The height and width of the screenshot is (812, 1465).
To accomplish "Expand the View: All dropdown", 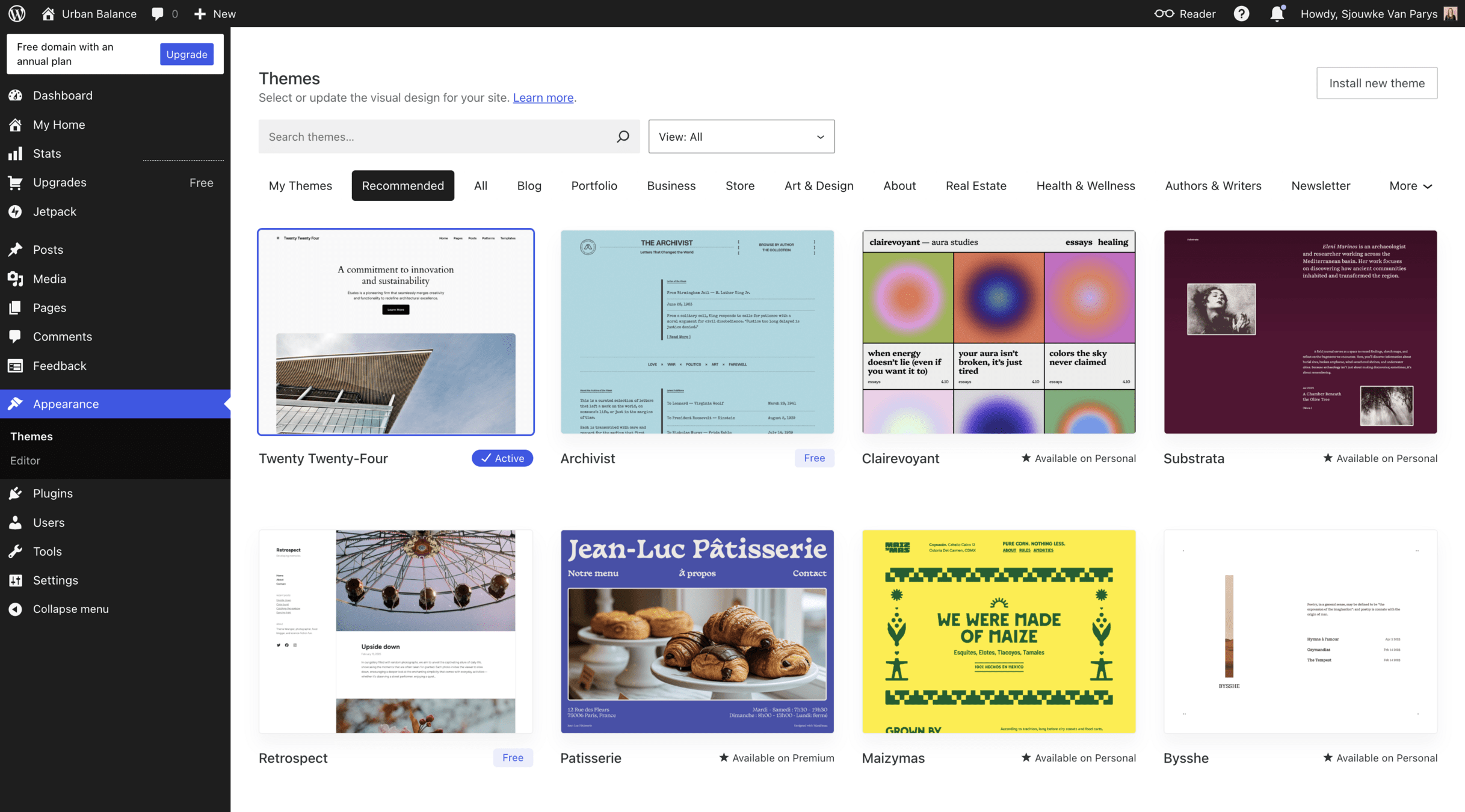I will [741, 137].
